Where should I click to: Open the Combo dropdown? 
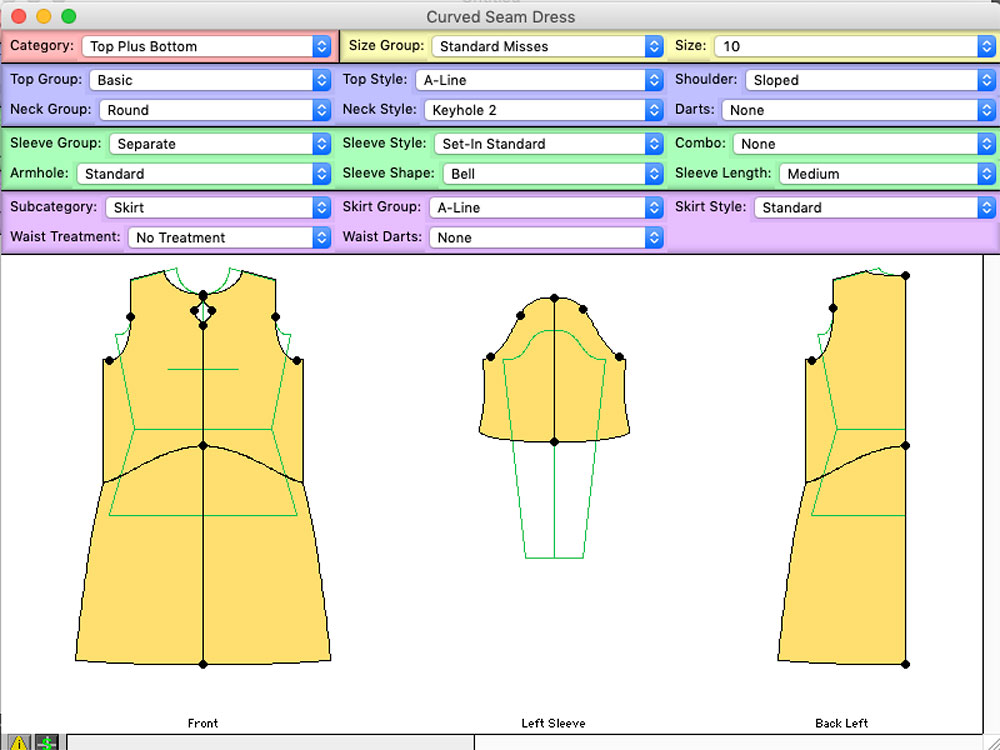(864, 143)
